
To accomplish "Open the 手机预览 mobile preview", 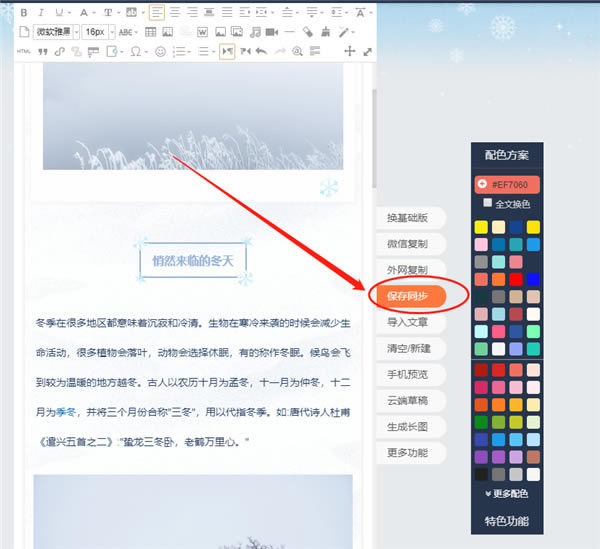I will click(x=407, y=374).
